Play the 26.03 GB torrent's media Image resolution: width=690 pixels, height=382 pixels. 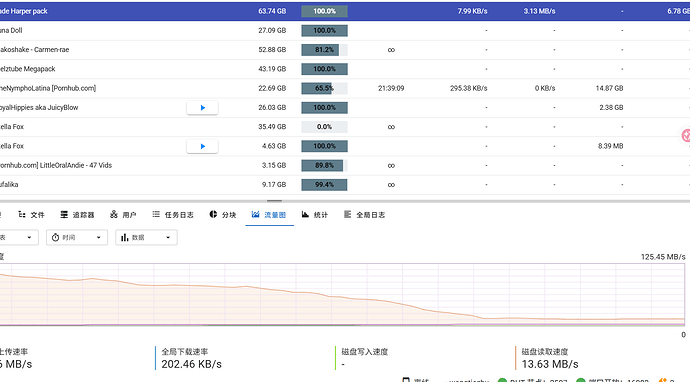(x=202, y=108)
